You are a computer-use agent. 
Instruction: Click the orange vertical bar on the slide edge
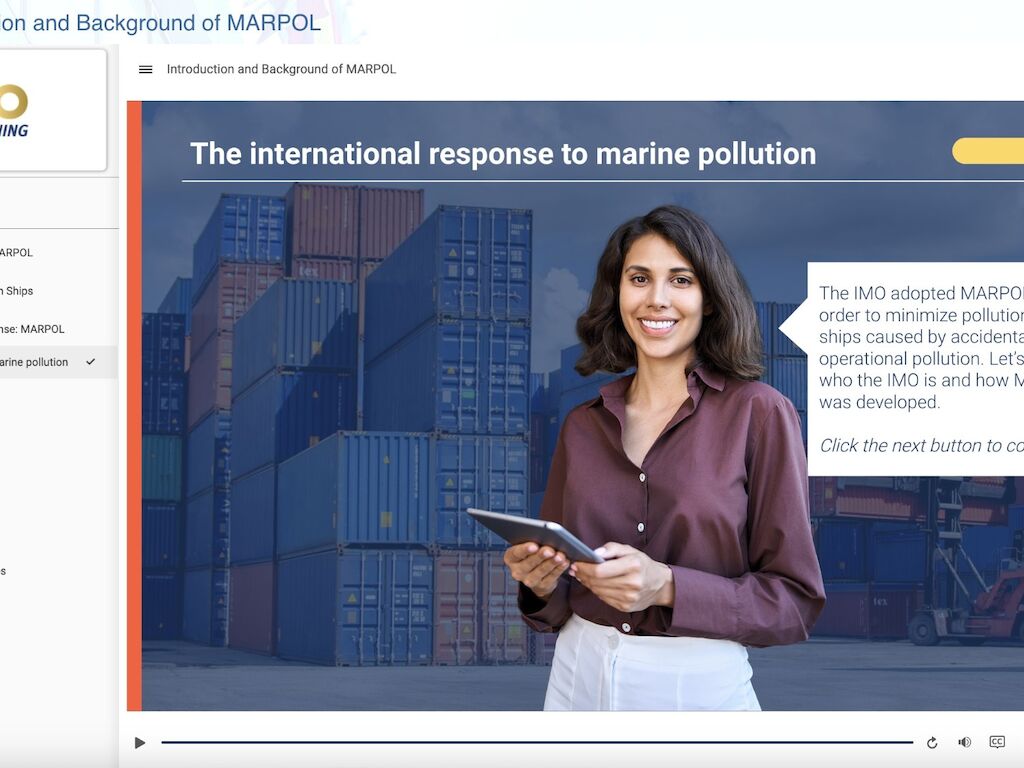[134, 405]
